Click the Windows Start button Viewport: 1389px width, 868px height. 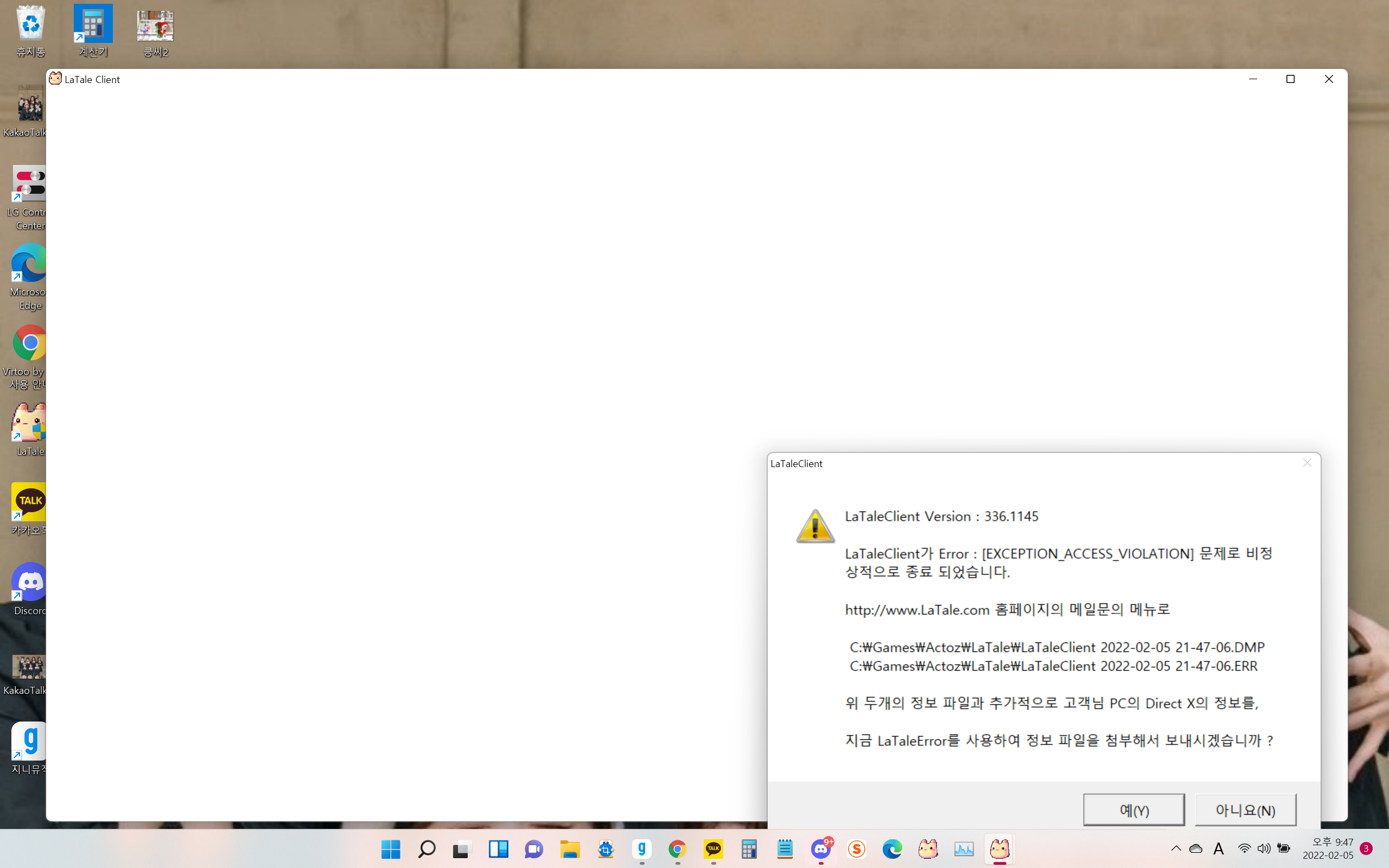(391, 849)
